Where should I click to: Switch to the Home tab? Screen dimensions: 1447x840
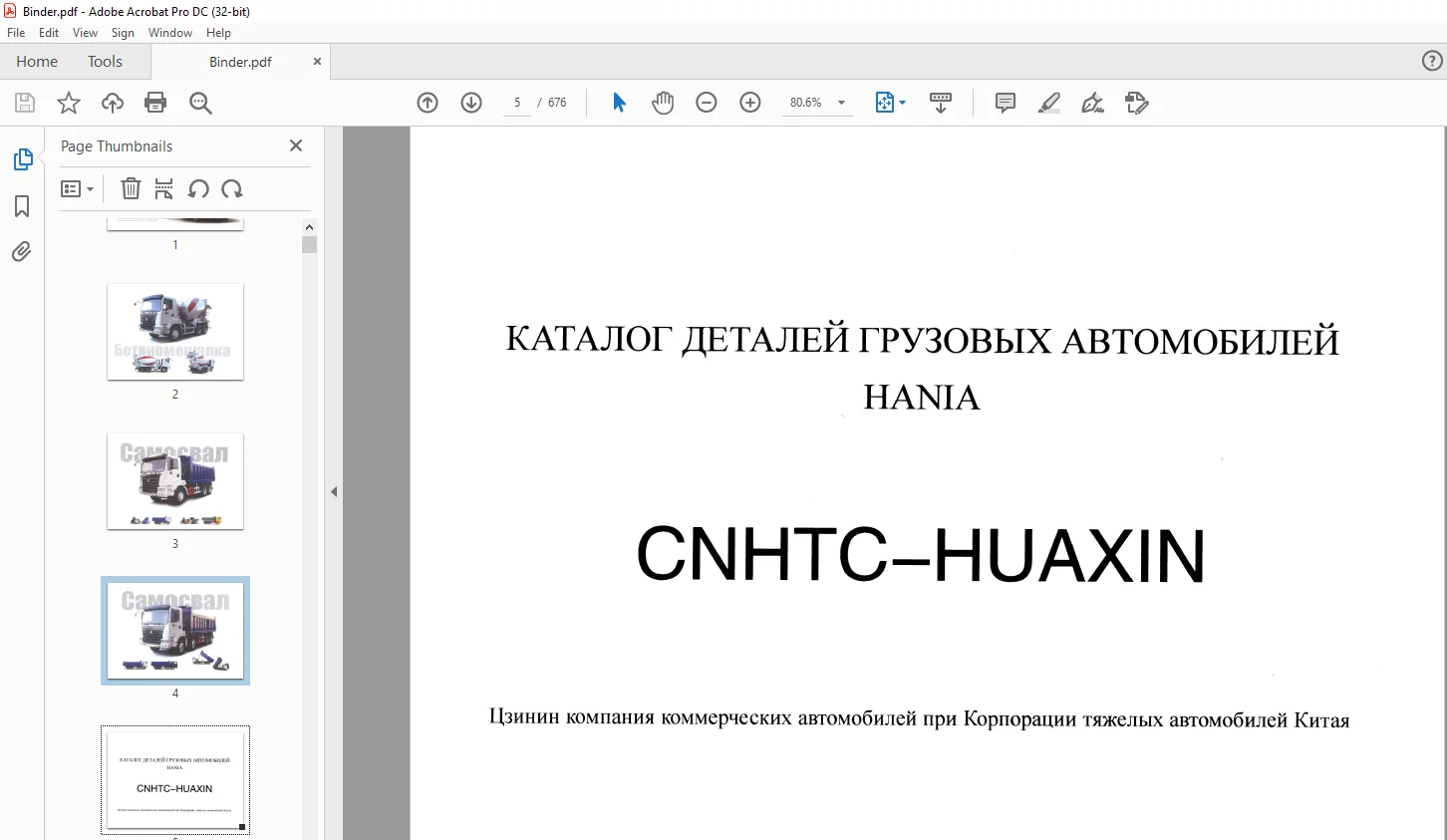click(x=37, y=62)
